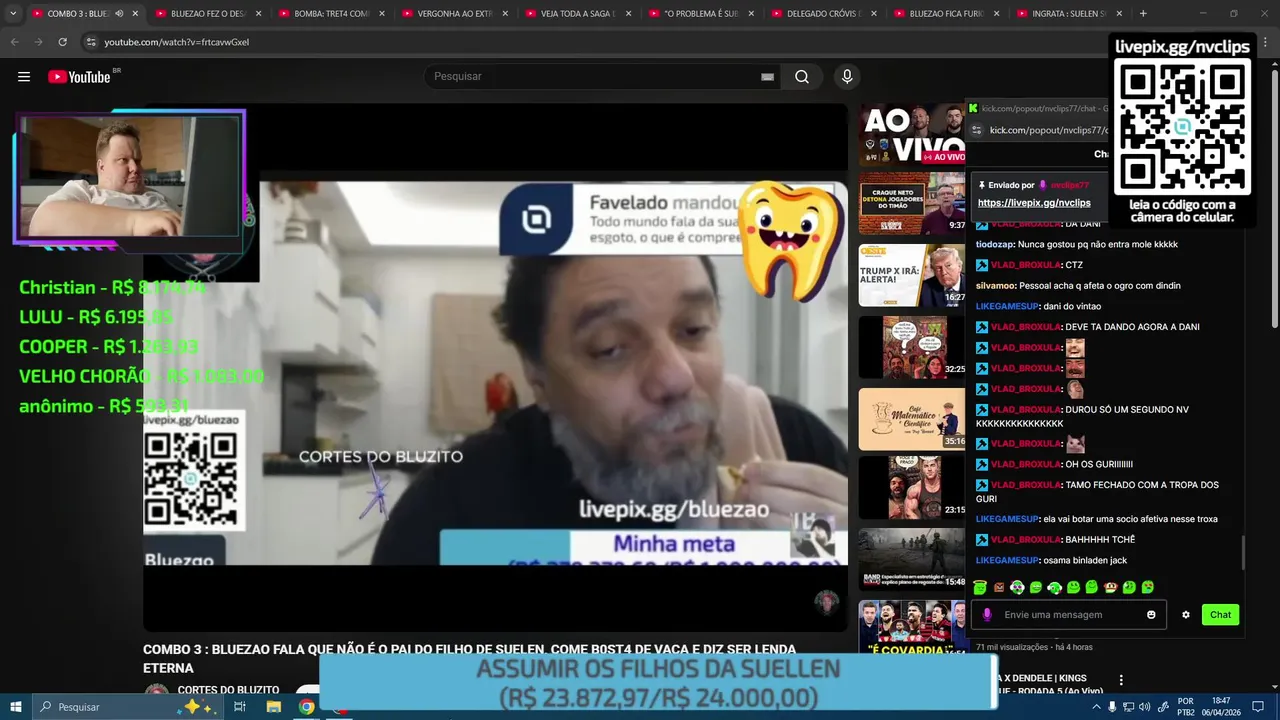The height and width of the screenshot is (720, 1280).
Task: Click the Windows taskbar search box
Action: (x=128, y=707)
